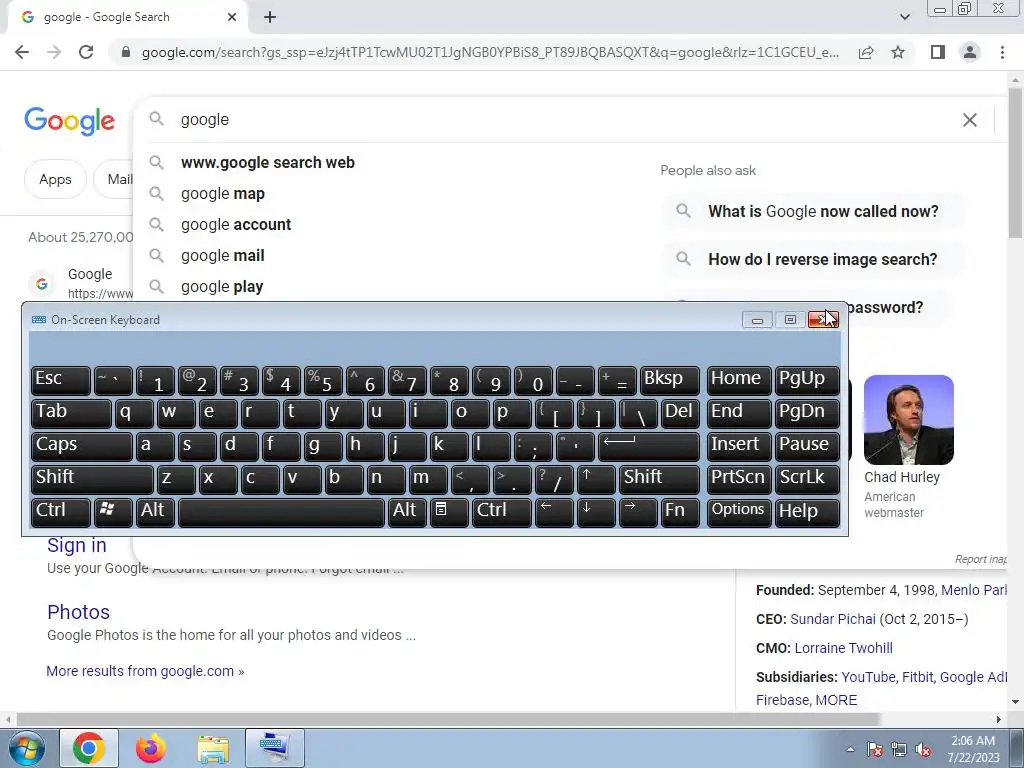Image resolution: width=1024 pixels, height=768 pixels.
Task: Toggle the left Alt key on On-Screen Keyboard
Action: 155,512
